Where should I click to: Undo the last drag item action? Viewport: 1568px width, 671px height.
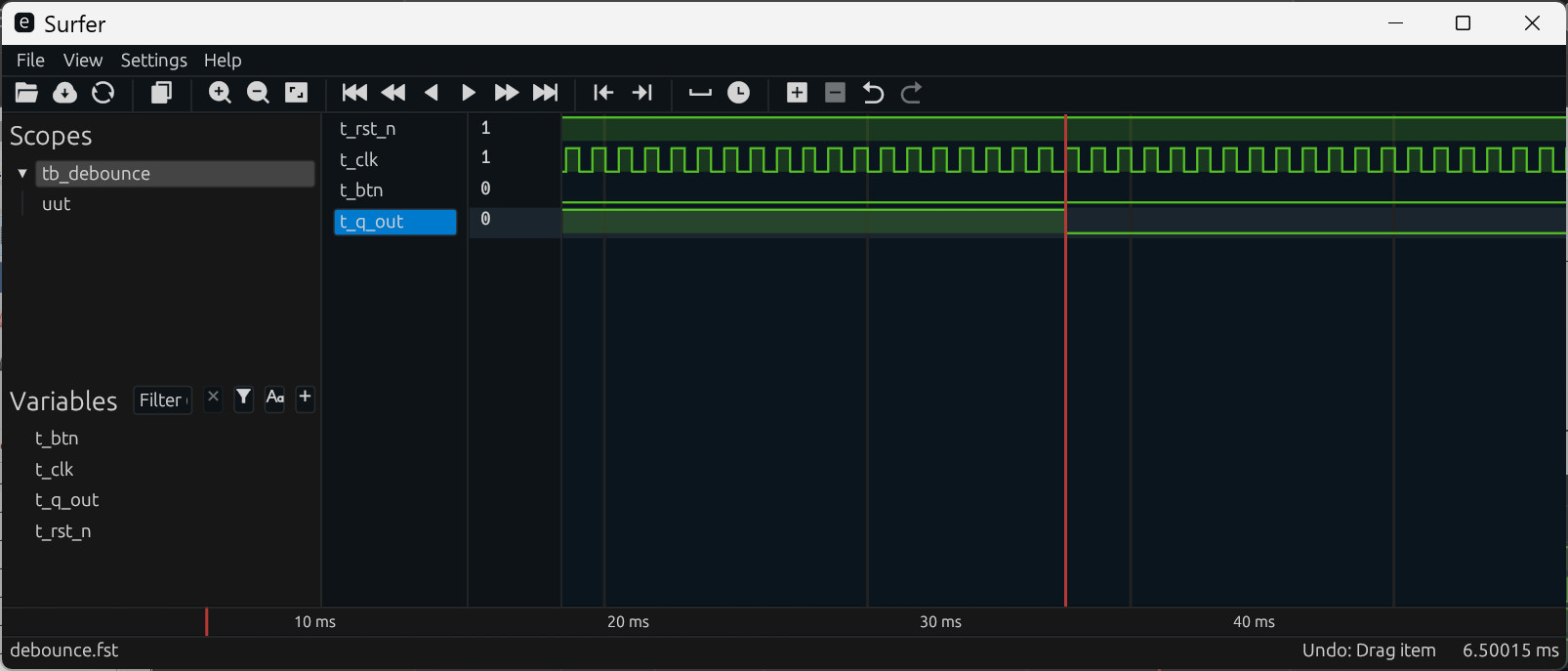(873, 93)
